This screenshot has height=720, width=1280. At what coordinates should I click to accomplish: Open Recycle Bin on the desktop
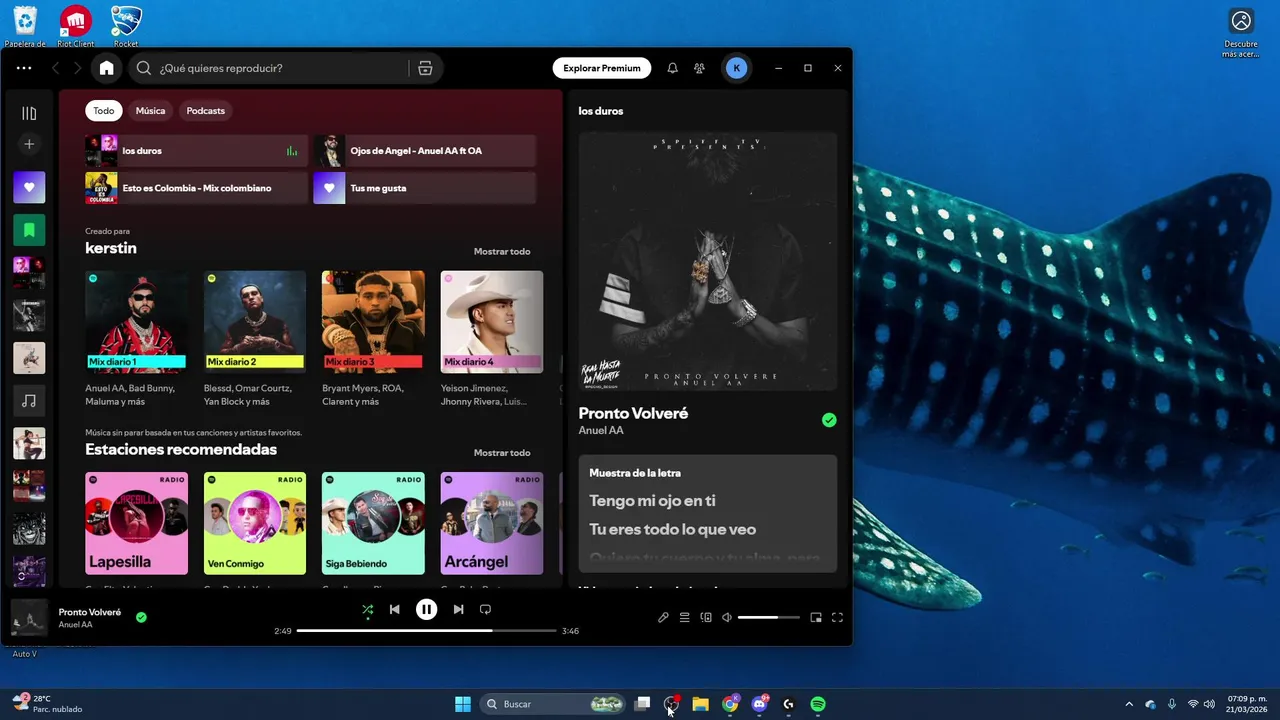pos(25,27)
